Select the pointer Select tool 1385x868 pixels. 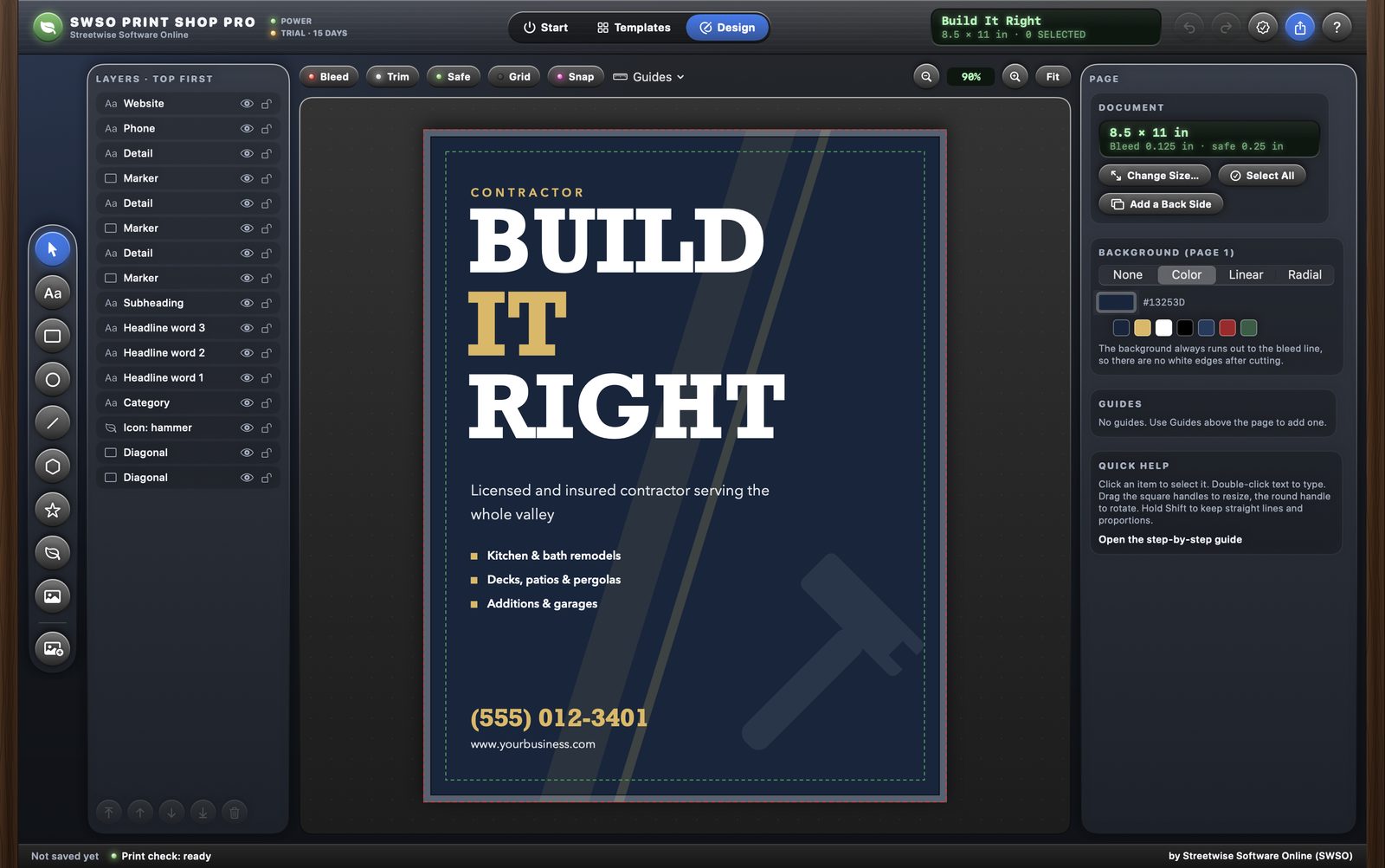(x=53, y=249)
